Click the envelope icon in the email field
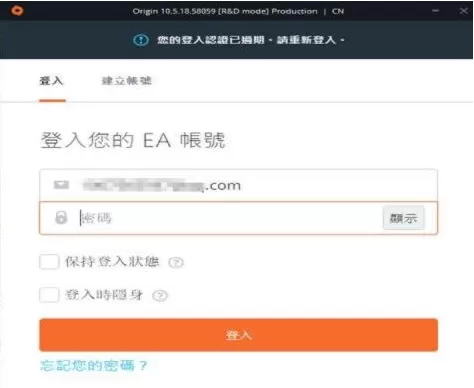The image size is (474, 388). tap(61, 185)
